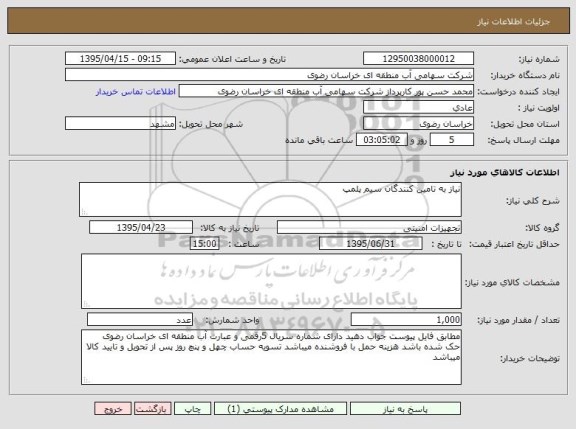Click the announcement date field 1395/04/15 - 09:15
576x429 pixels.
pyautogui.click(x=120, y=59)
